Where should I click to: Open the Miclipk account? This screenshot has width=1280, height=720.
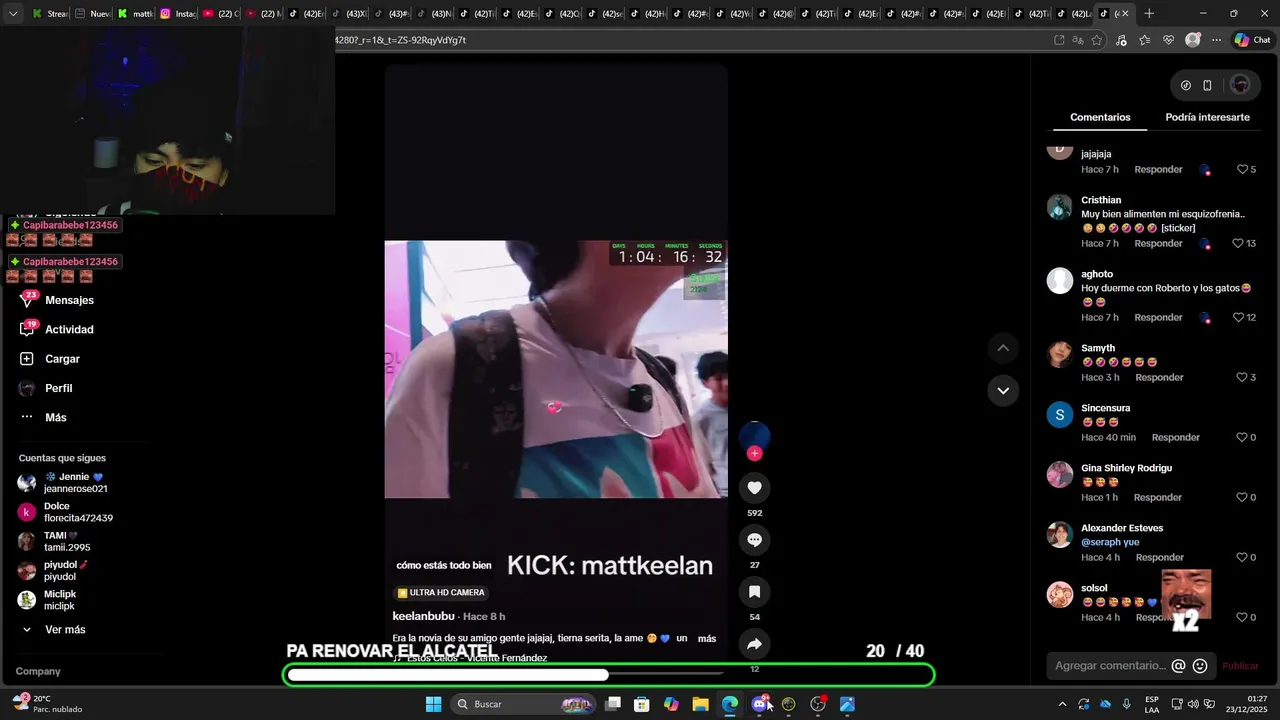47,600
